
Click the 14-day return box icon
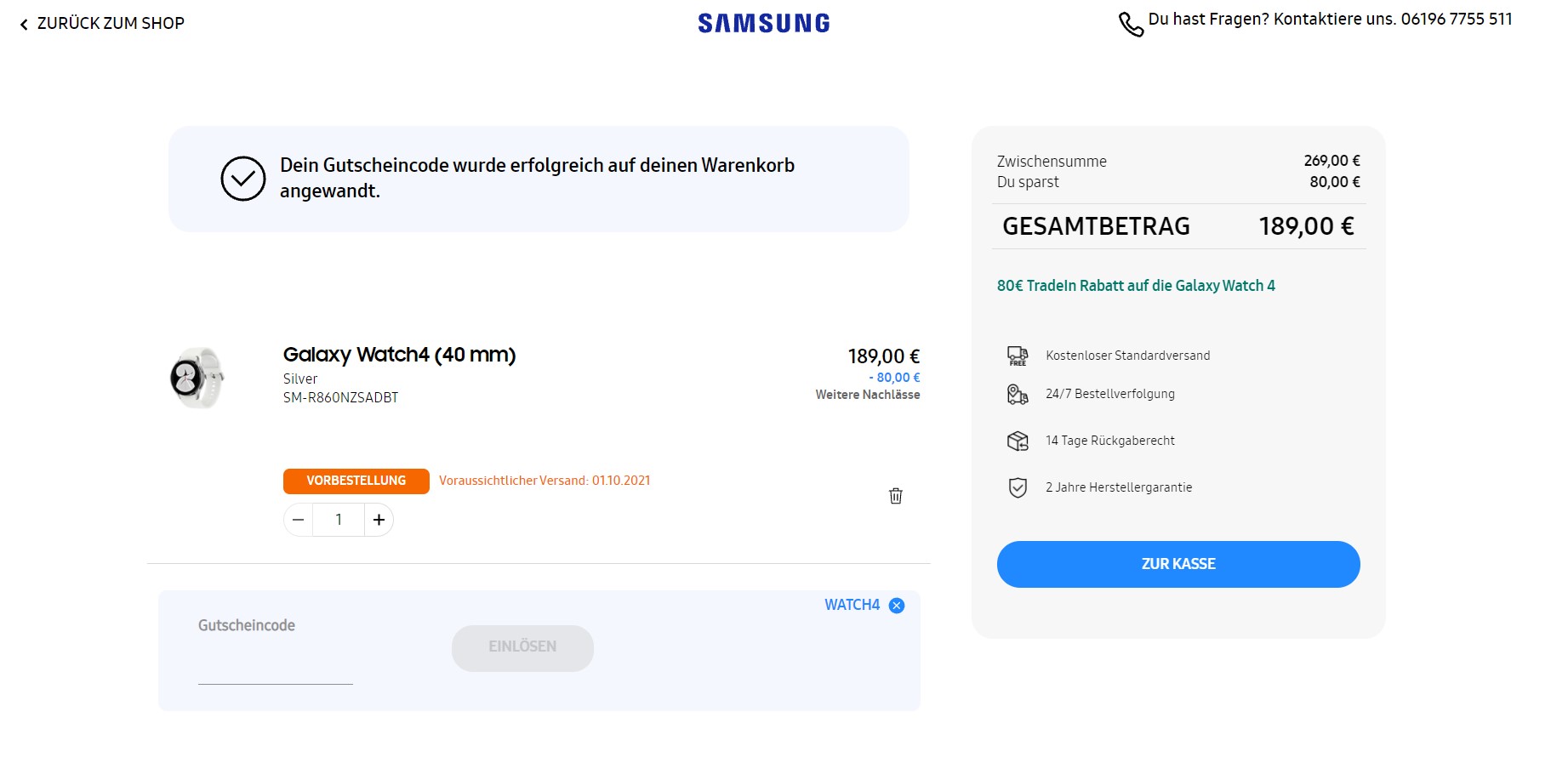click(1018, 441)
